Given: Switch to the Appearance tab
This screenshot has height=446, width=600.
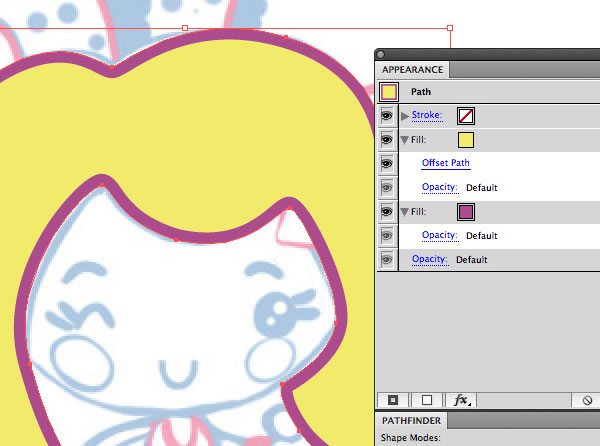Looking at the screenshot, I should pos(412,70).
